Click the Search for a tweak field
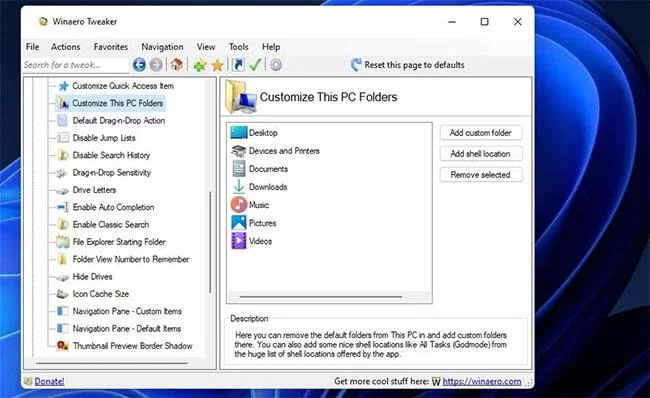 point(75,65)
